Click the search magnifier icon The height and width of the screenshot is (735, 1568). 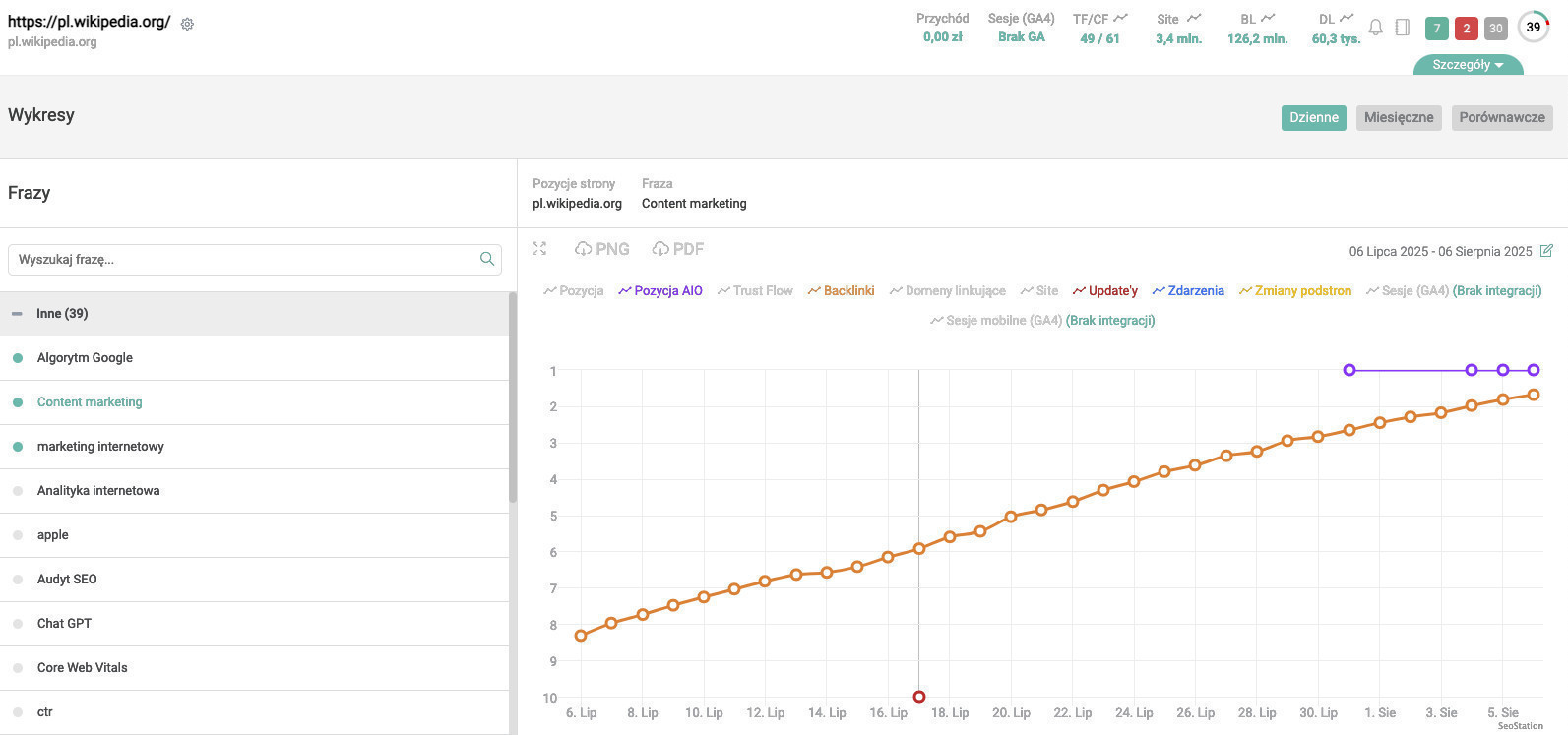point(486,259)
